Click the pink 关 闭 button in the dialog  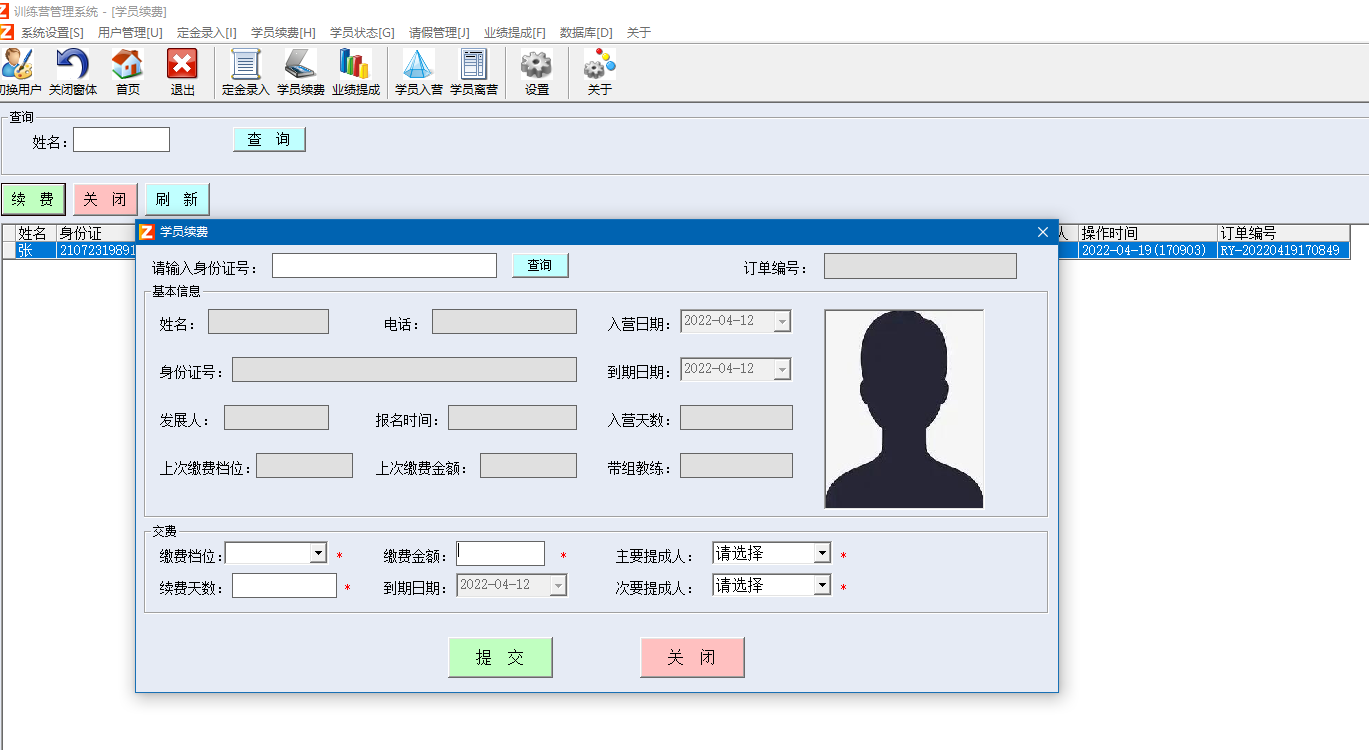[692, 658]
